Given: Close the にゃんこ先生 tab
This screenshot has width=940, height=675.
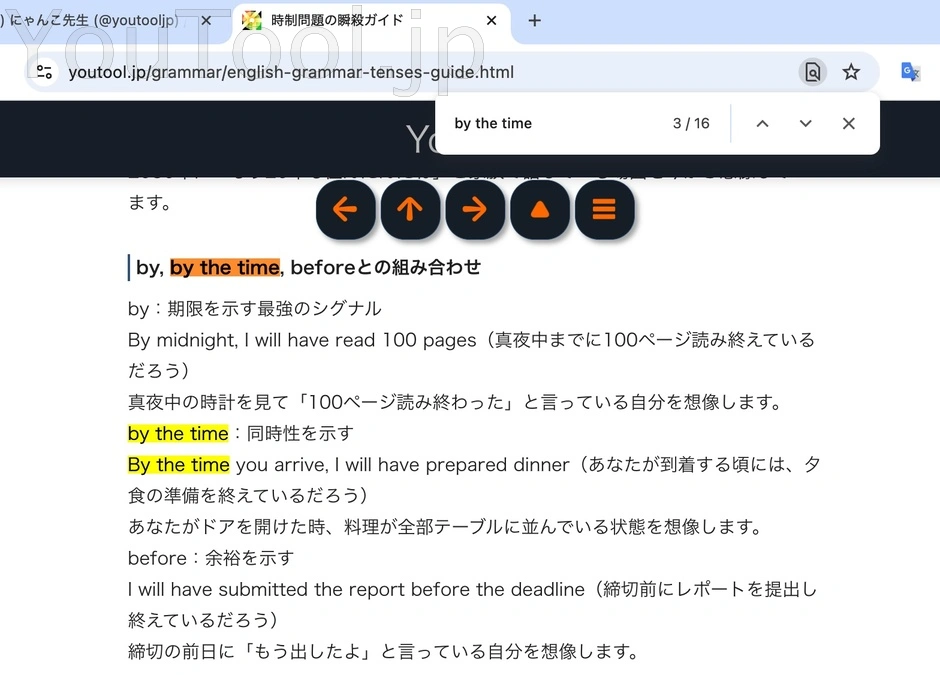Looking at the screenshot, I should 206,21.
